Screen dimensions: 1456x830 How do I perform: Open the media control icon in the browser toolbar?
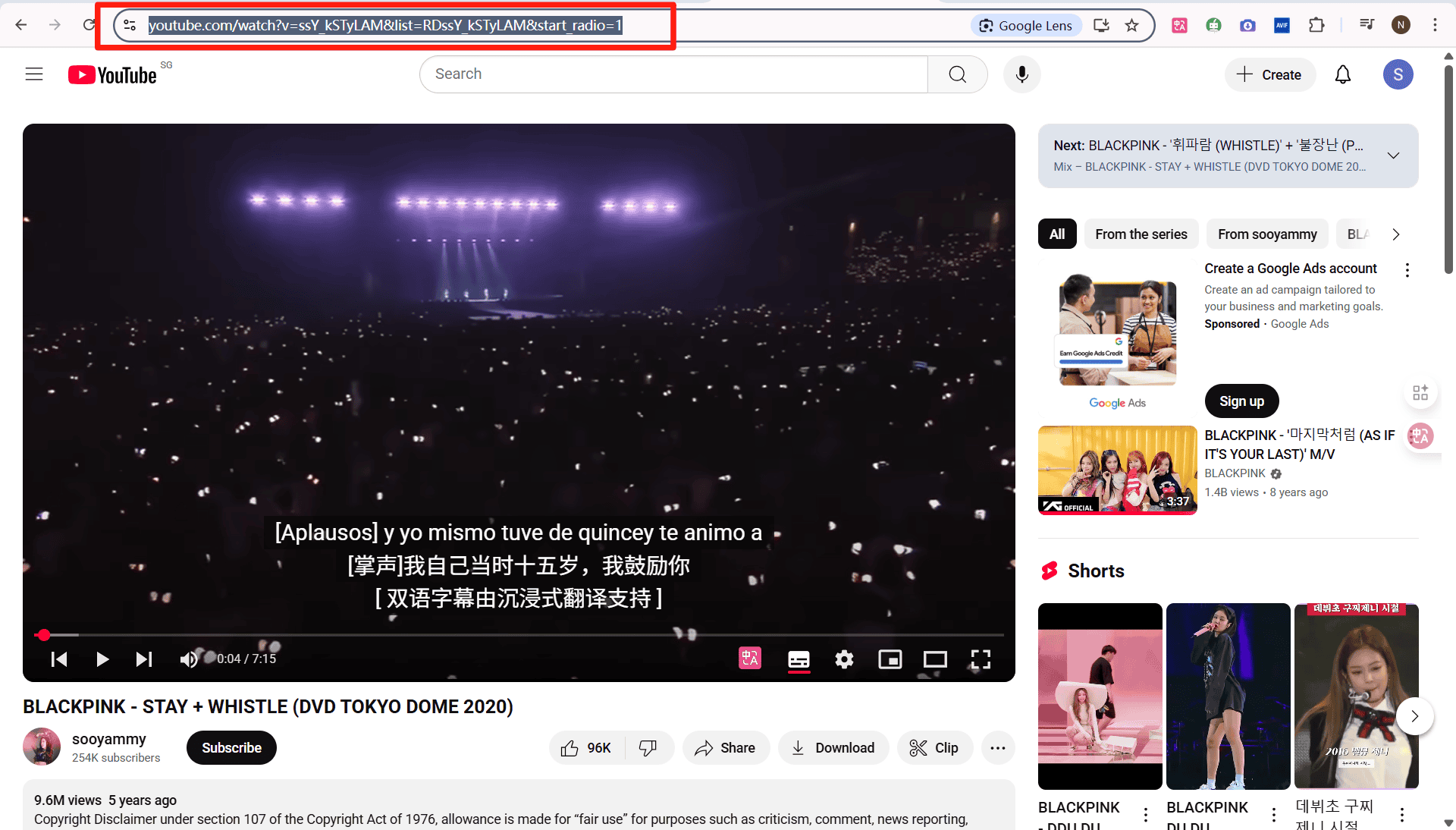[1367, 25]
